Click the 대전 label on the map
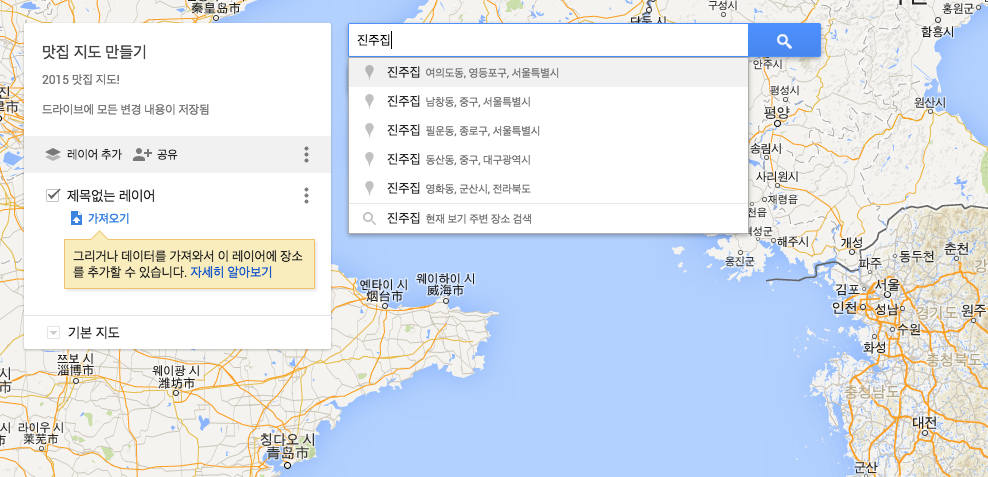988x477 pixels. coord(924,422)
